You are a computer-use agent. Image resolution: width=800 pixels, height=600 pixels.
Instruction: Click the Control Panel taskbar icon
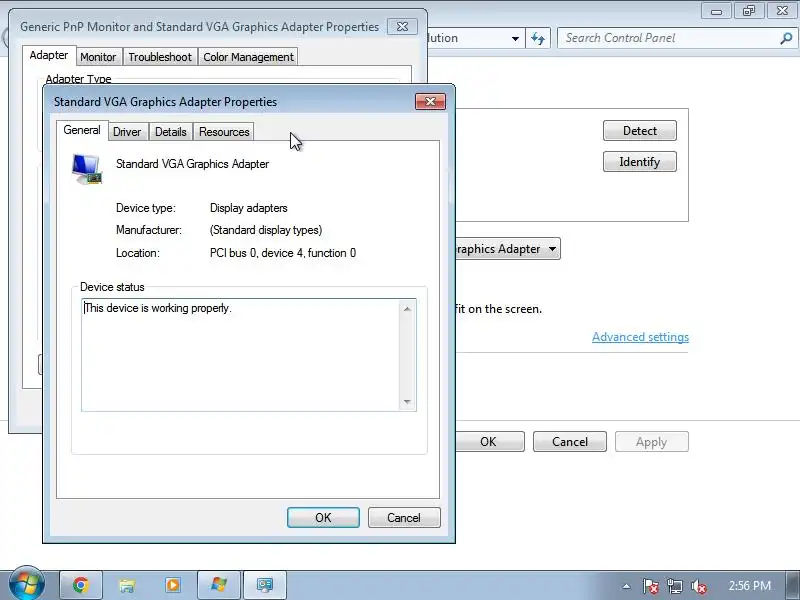point(219,585)
